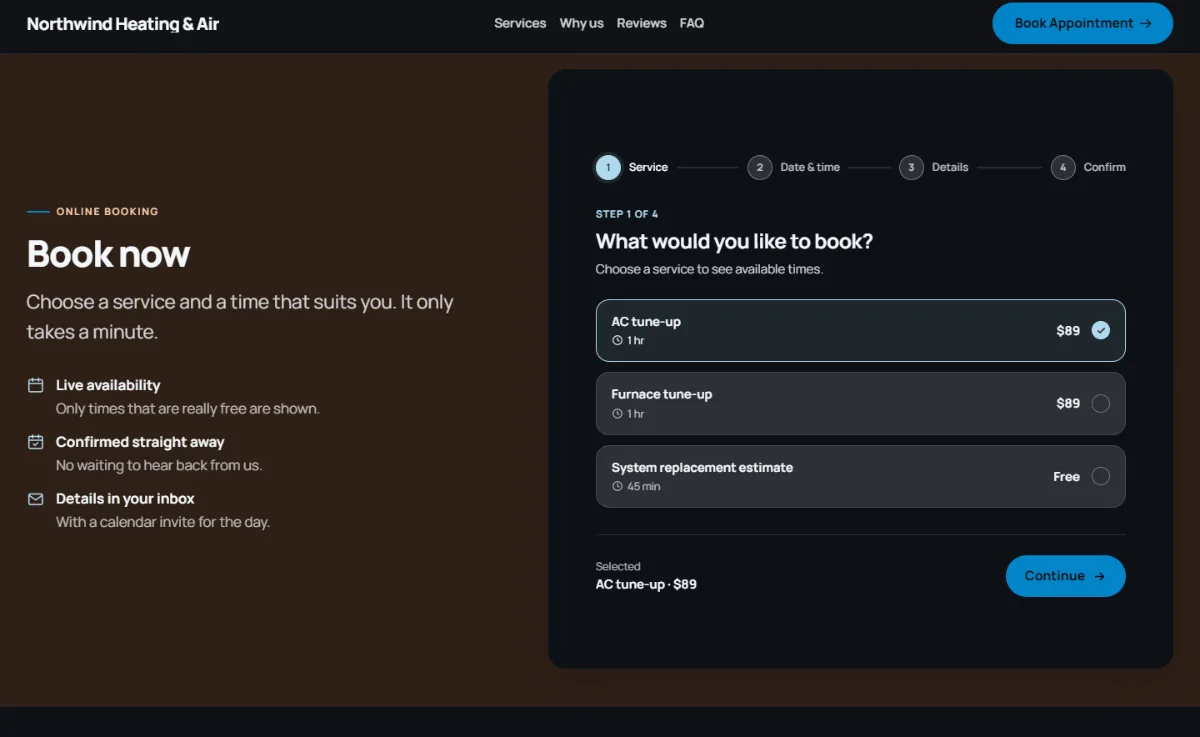This screenshot has width=1200, height=737.
Task: Click the Book Appointment button
Action: pyautogui.click(x=1082, y=23)
